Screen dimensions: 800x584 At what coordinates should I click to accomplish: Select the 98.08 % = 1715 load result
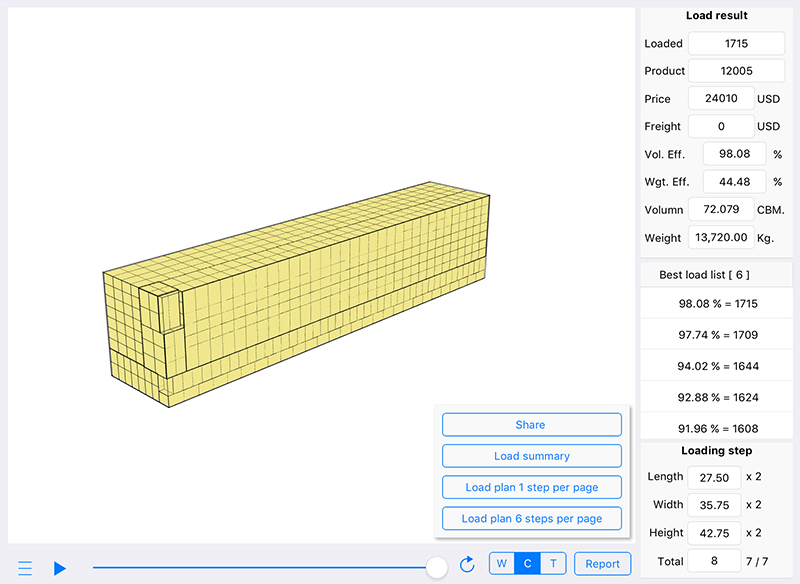coord(718,303)
